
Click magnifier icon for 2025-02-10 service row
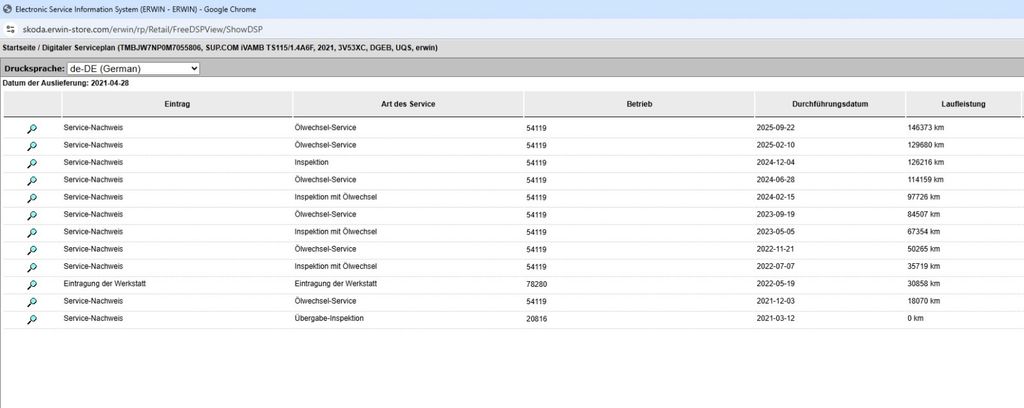click(32, 146)
